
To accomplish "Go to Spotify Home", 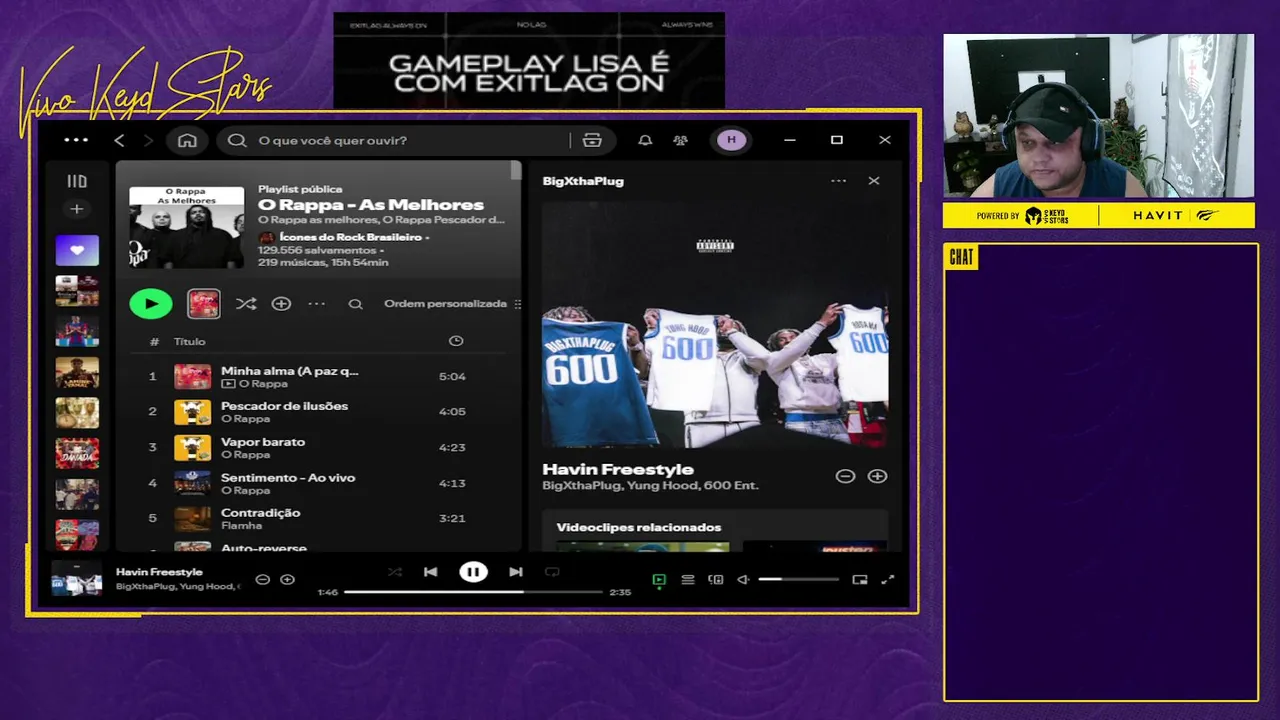I will [x=187, y=140].
